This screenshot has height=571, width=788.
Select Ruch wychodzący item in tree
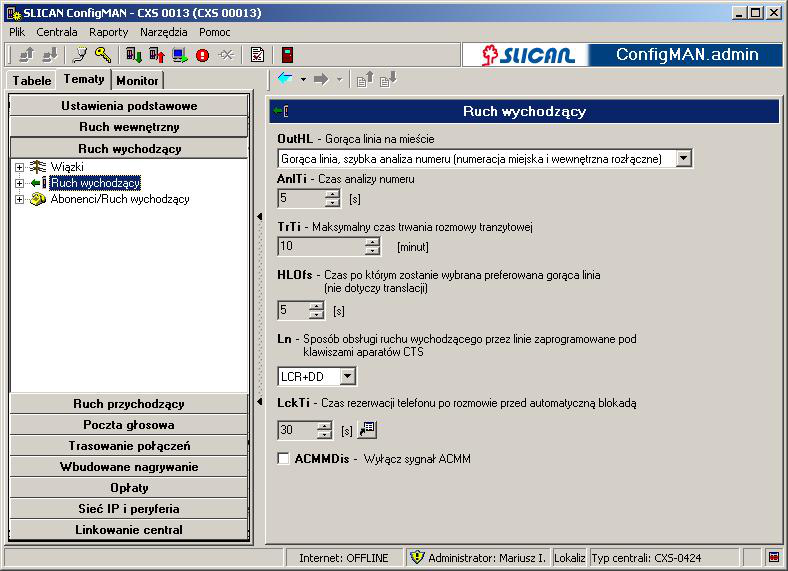[x=95, y=183]
